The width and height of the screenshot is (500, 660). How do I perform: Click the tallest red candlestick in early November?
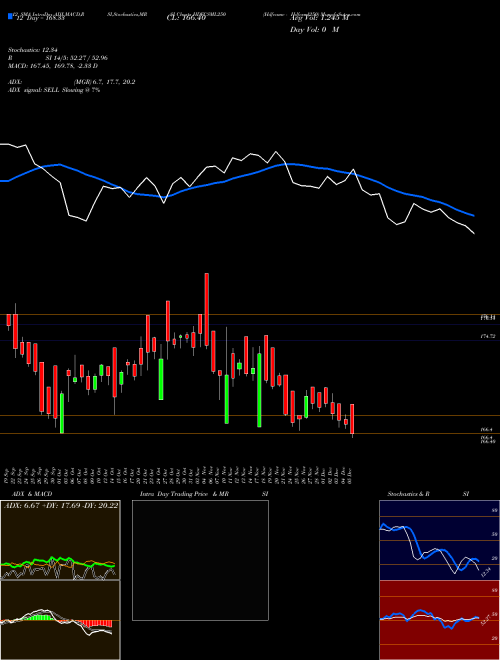(x=207, y=310)
